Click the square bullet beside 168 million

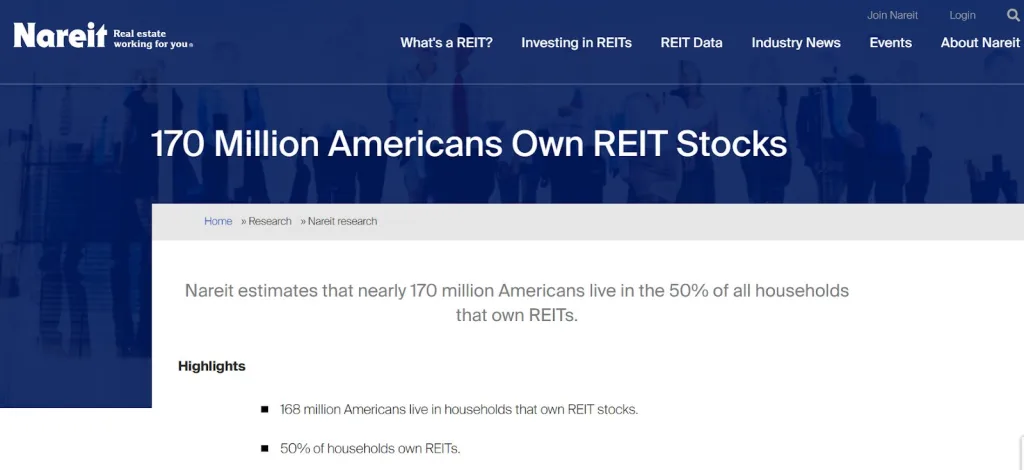[264, 410]
